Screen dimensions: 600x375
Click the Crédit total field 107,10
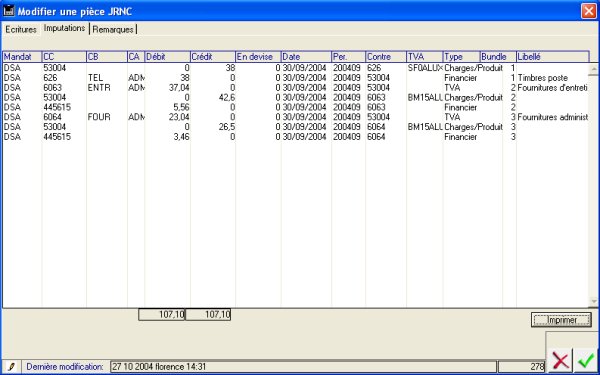pos(208,315)
